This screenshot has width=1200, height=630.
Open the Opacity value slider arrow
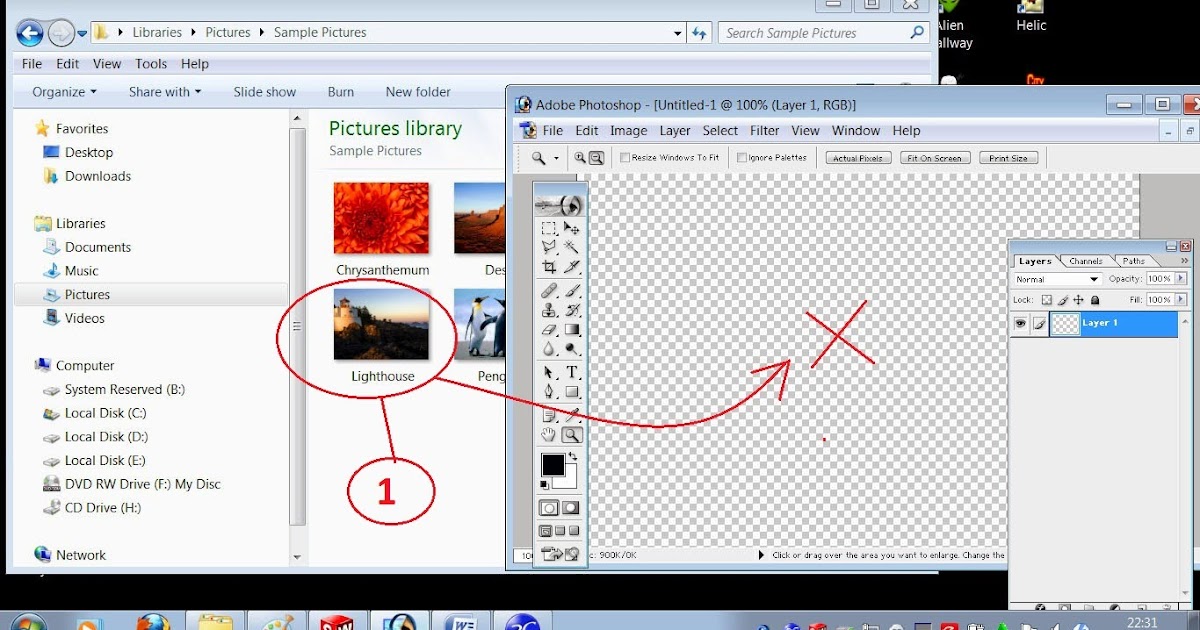click(1181, 279)
